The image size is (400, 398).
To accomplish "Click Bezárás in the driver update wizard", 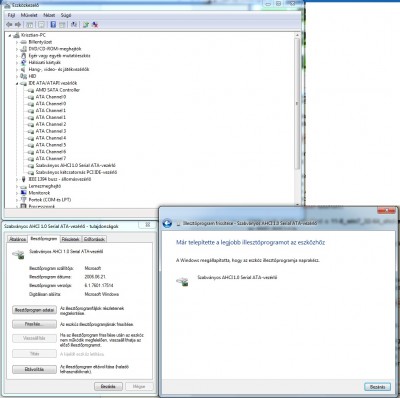I will 377,387.
